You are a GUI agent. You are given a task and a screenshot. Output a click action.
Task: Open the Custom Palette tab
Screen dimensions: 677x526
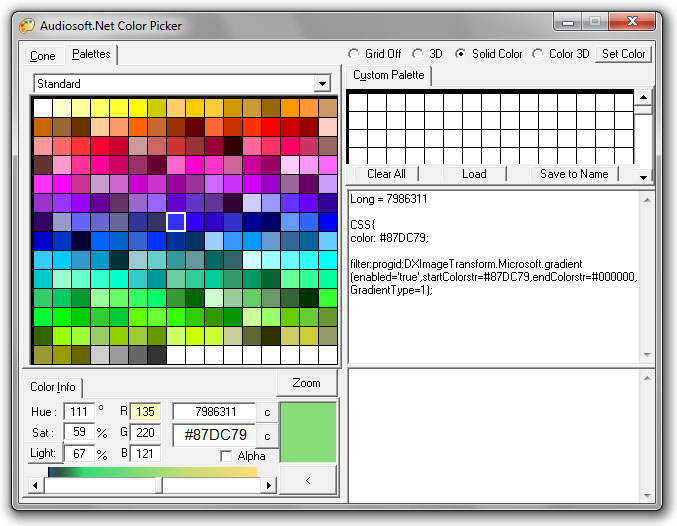click(389, 75)
